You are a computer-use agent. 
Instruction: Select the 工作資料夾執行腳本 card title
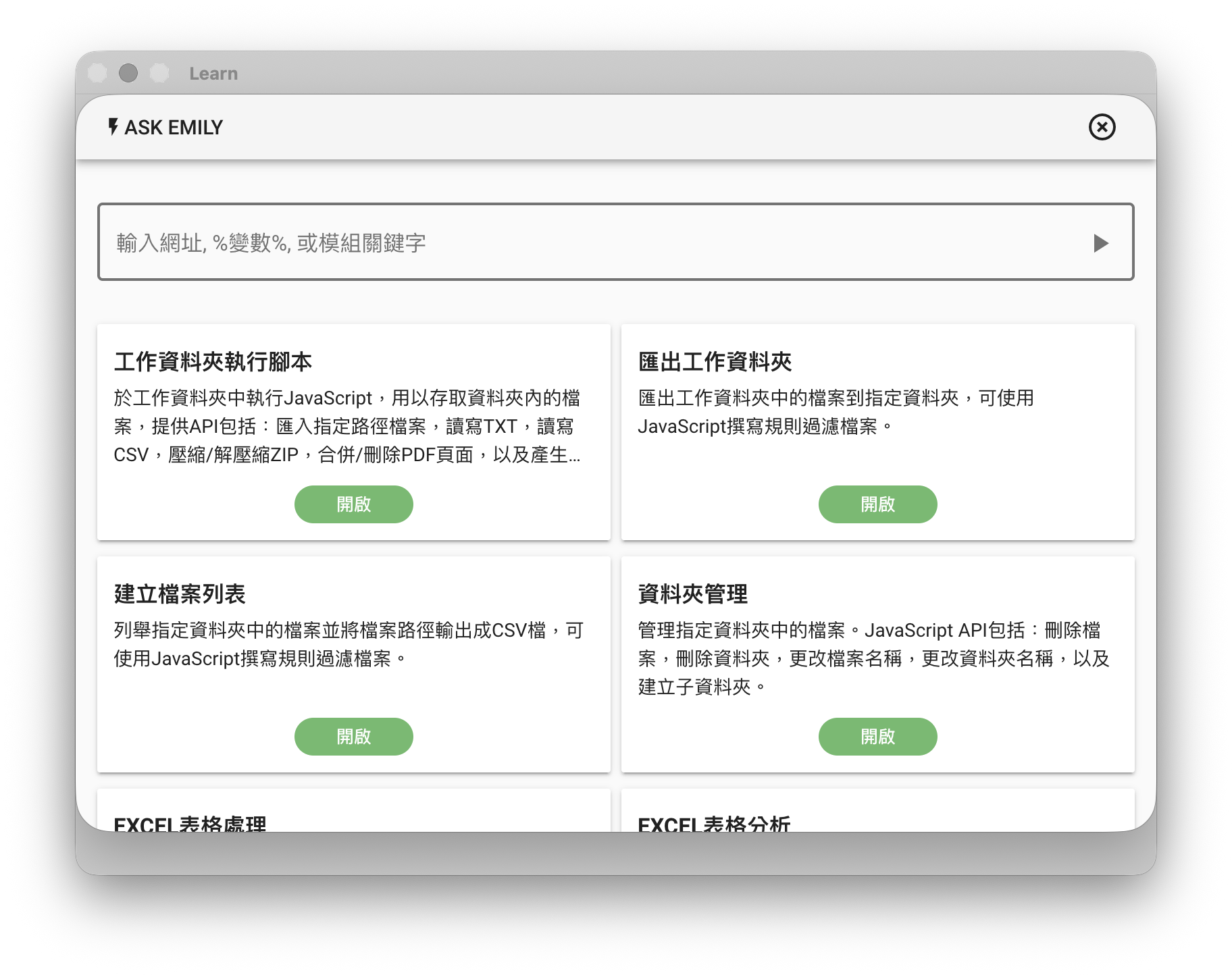pos(213,362)
